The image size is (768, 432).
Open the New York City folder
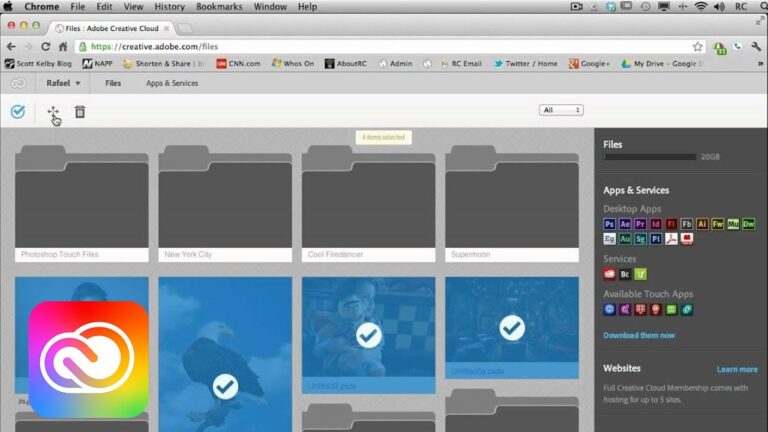225,203
